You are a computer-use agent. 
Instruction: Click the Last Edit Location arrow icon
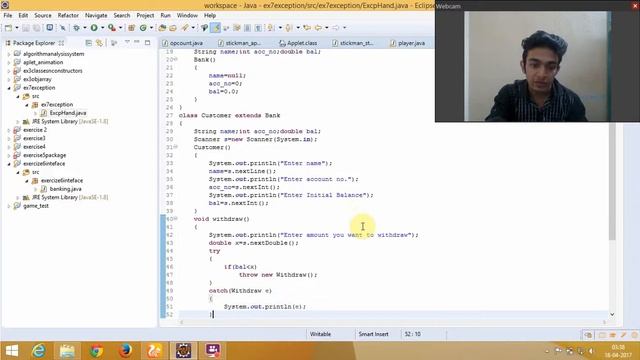click(x=307, y=28)
